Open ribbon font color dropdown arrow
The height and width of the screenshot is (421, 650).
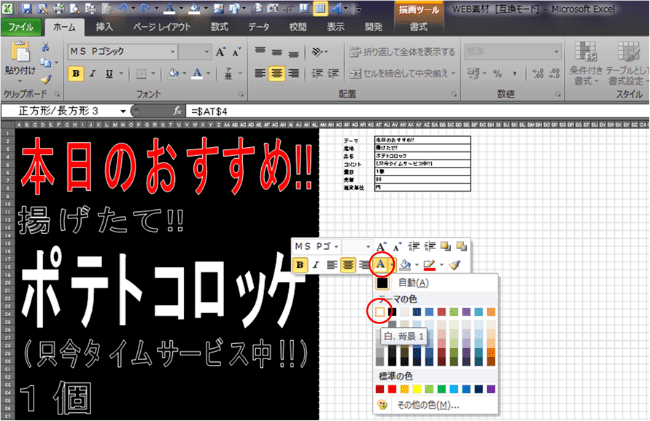click(208, 74)
